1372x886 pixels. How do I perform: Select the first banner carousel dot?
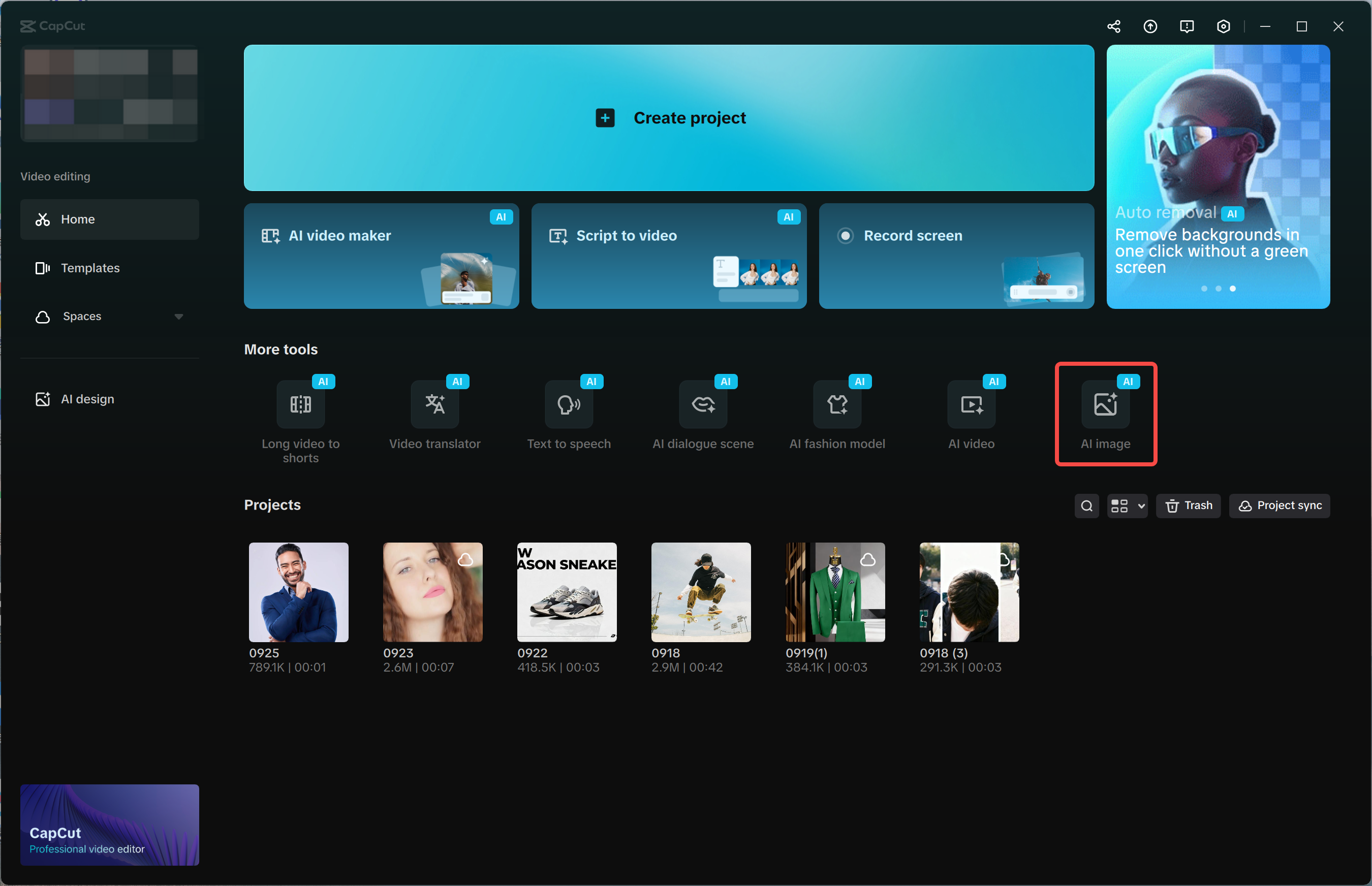(x=1204, y=289)
